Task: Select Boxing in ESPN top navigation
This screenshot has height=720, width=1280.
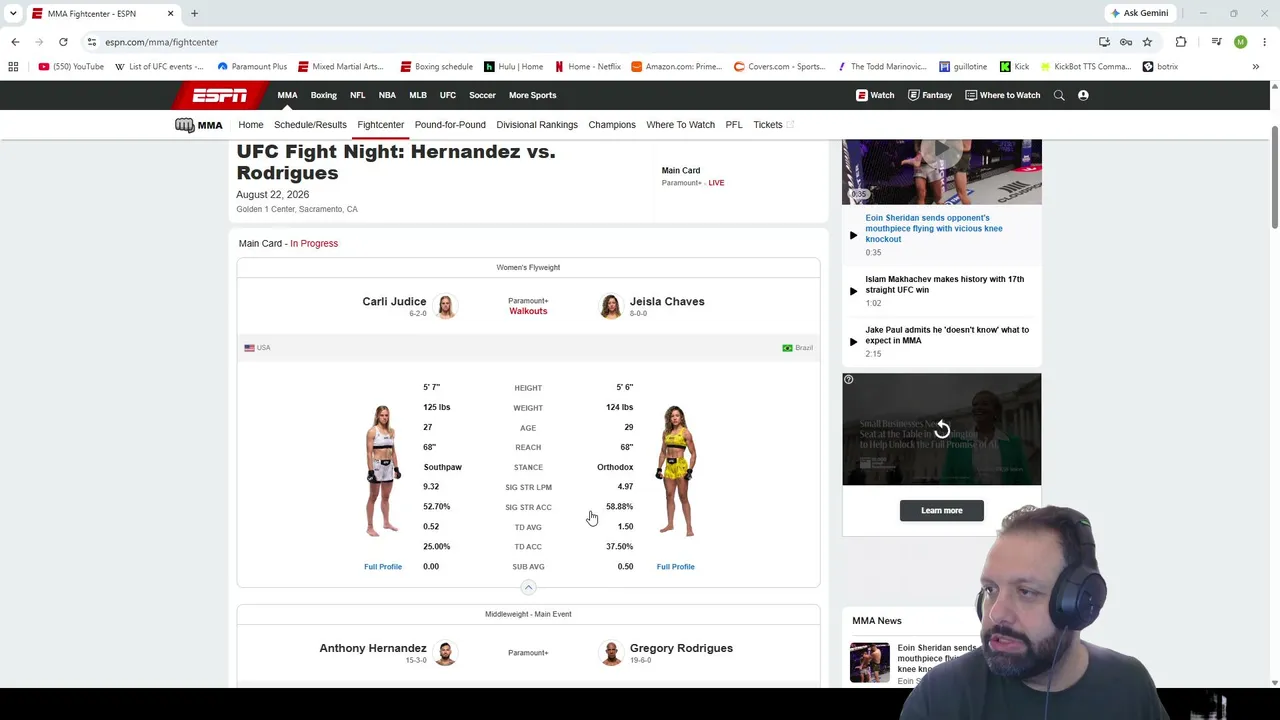Action: 323,95
